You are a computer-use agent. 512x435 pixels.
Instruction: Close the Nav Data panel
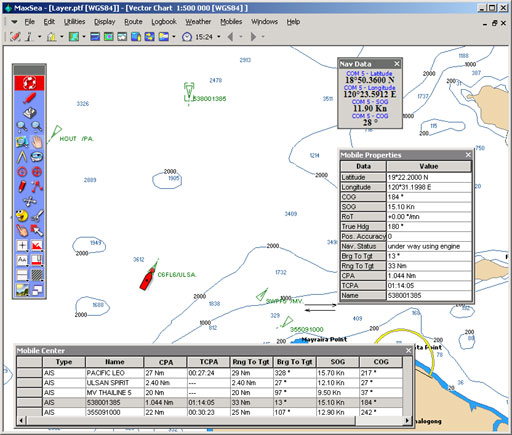[397, 64]
